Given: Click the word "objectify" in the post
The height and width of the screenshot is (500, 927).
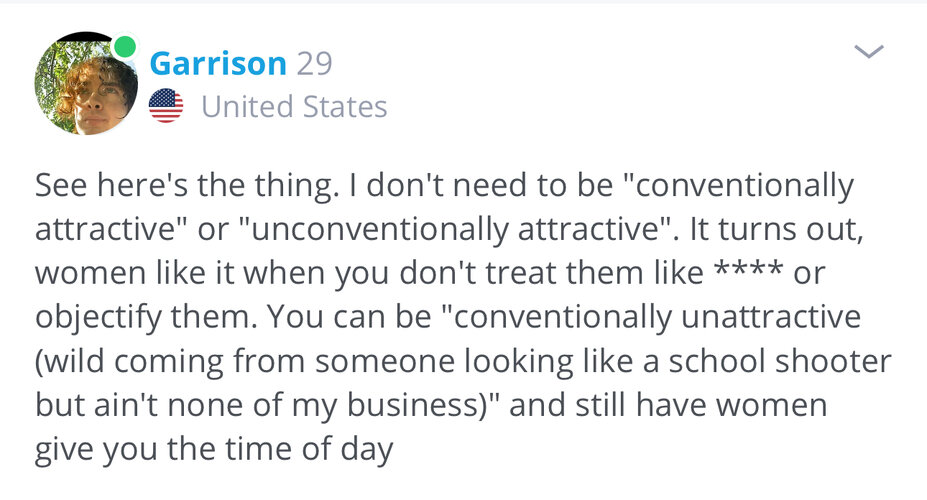Looking at the screenshot, I should [98, 318].
